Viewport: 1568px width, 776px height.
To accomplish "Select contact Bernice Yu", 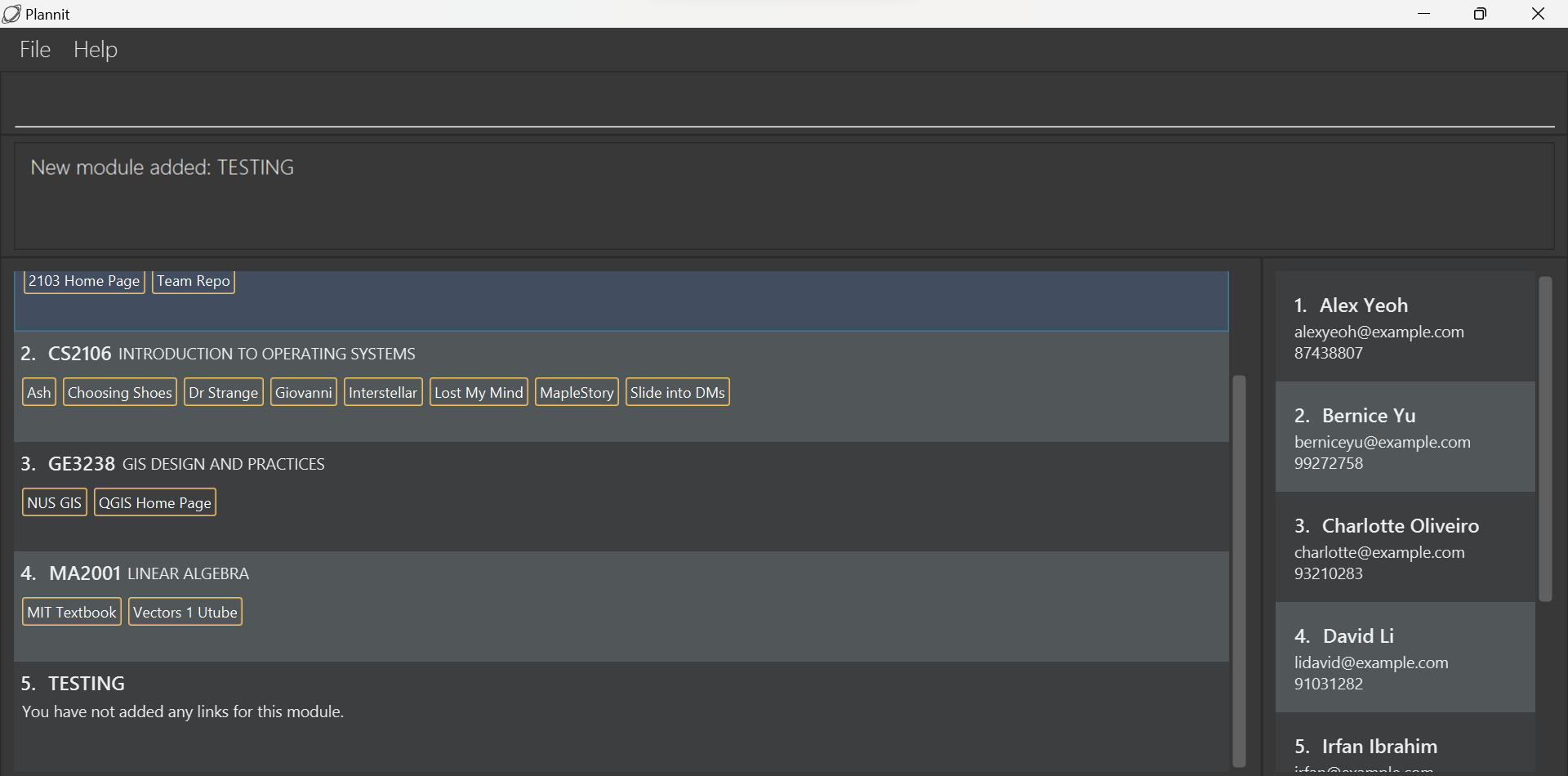I will point(1405,437).
